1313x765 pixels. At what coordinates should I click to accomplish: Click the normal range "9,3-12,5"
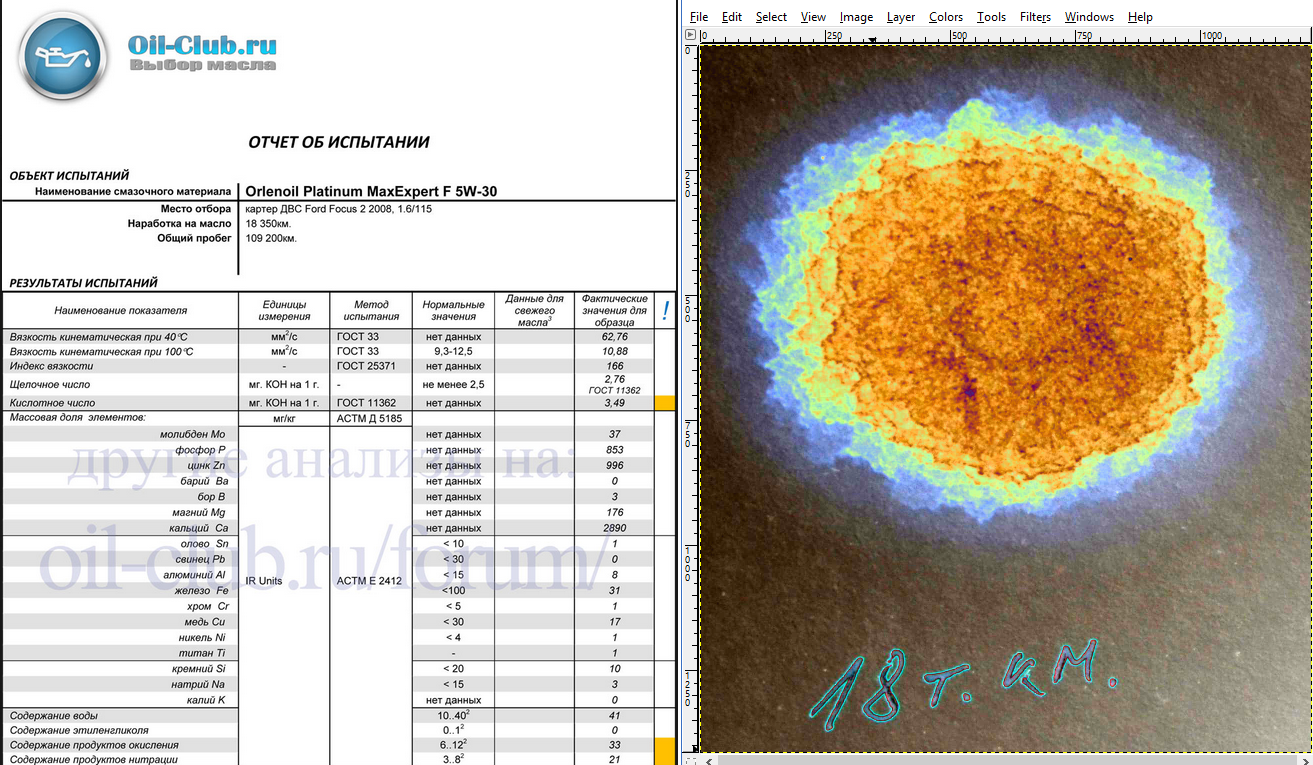[453, 352]
